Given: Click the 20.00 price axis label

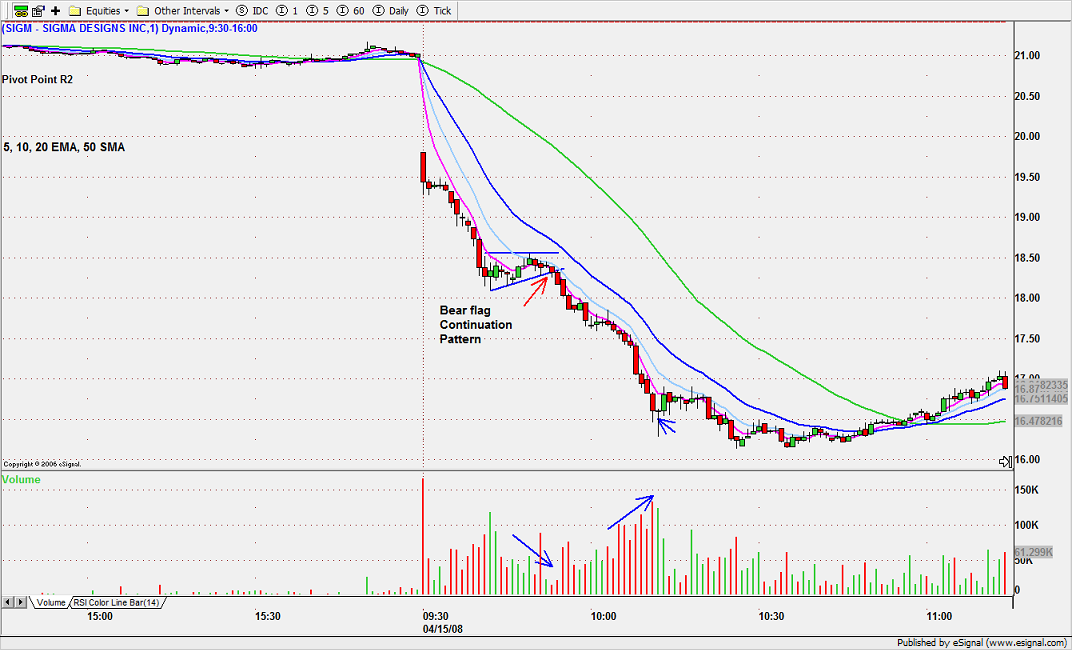Looking at the screenshot, I should 1027,136.
